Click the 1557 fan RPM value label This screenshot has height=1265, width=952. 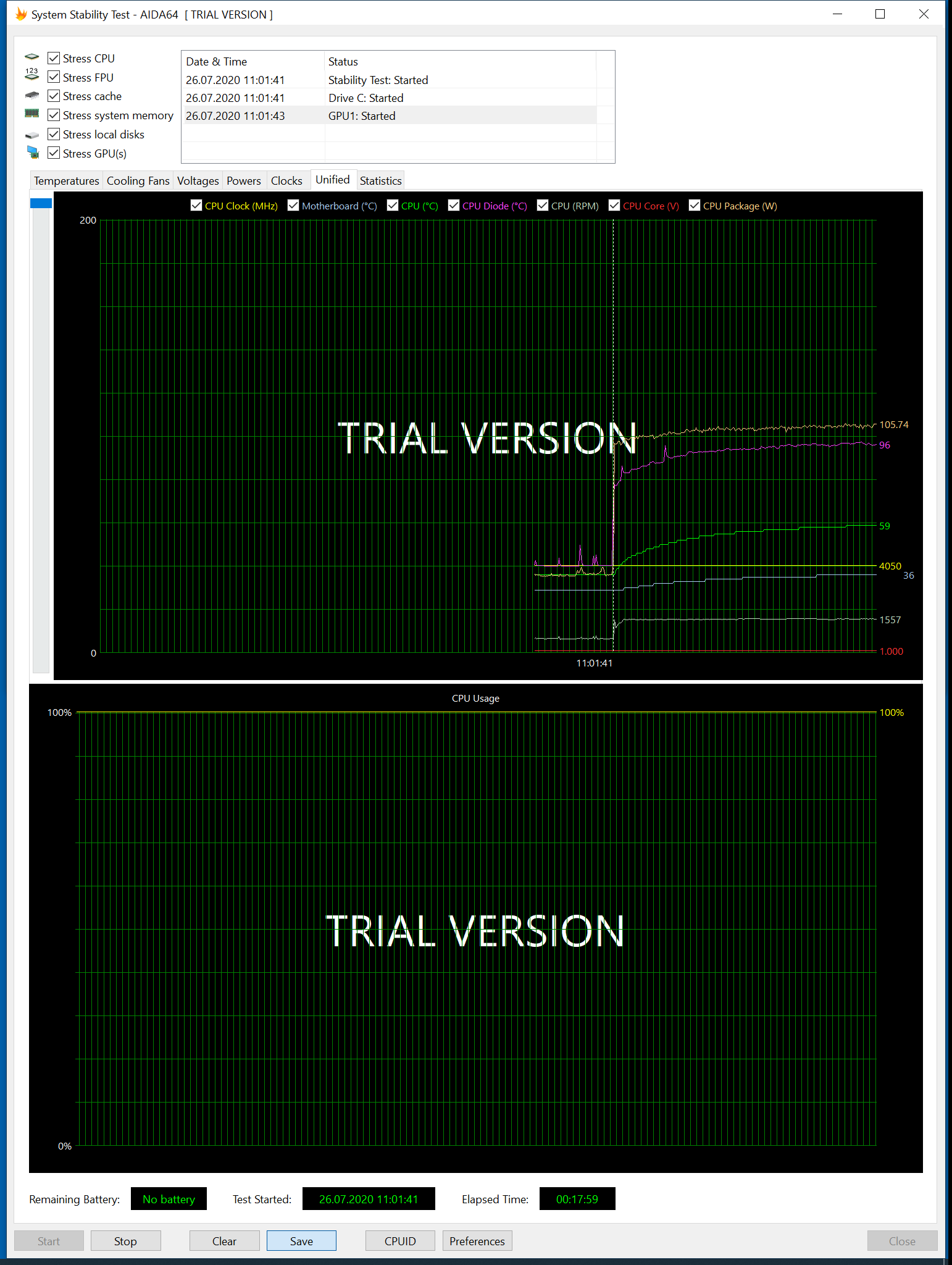(890, 620)
